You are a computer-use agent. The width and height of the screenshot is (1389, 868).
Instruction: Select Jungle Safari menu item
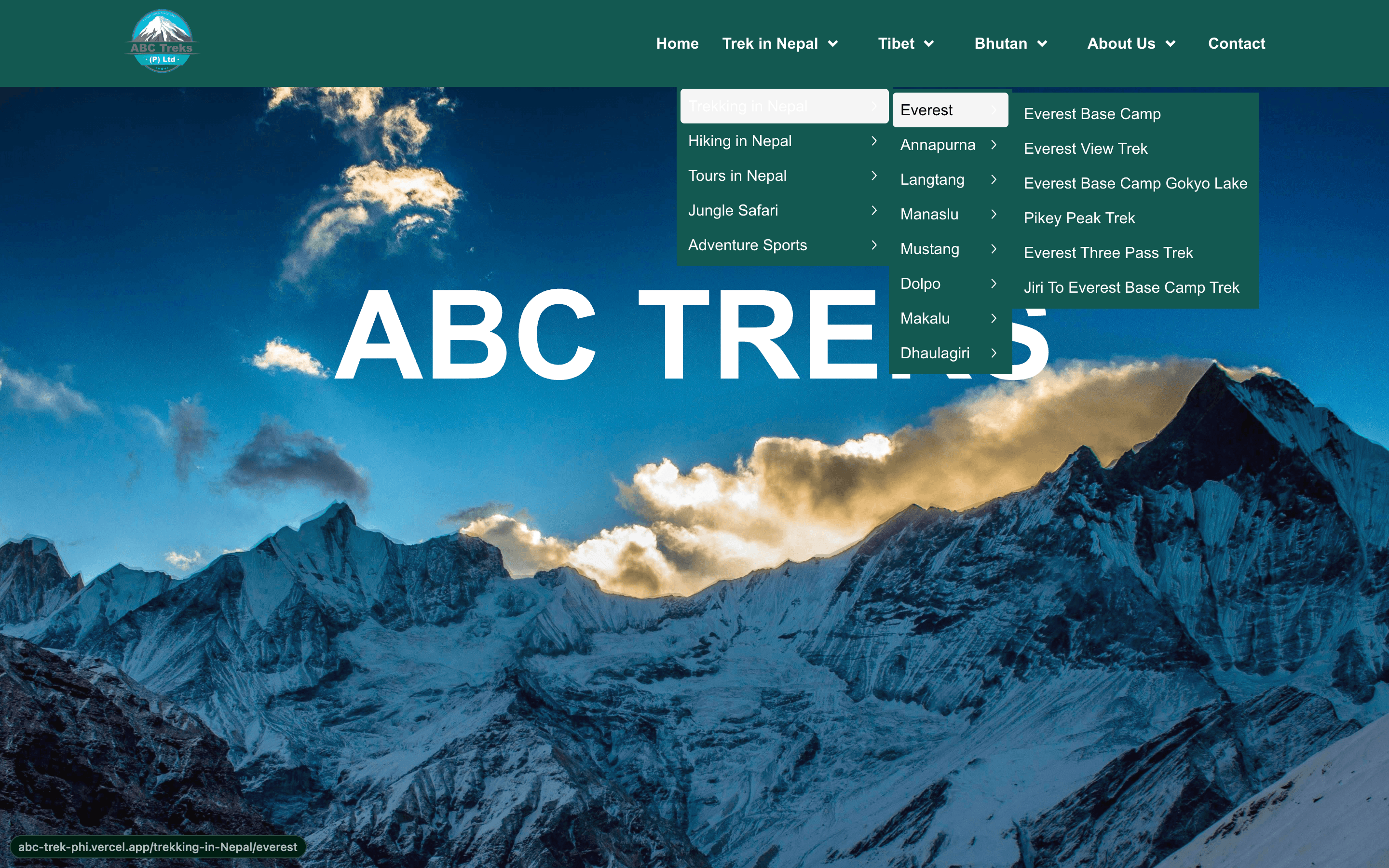784,210
